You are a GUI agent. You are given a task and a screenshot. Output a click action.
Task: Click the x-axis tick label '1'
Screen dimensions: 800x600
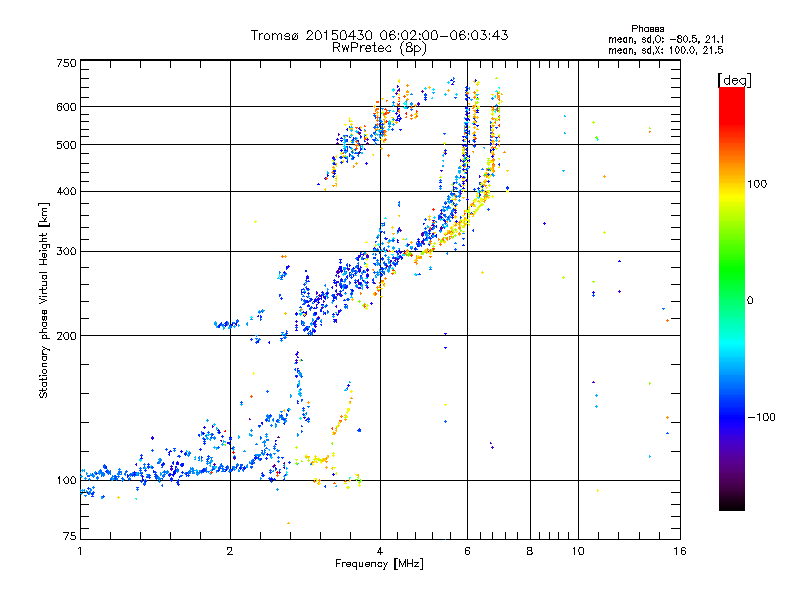(80, 551)
